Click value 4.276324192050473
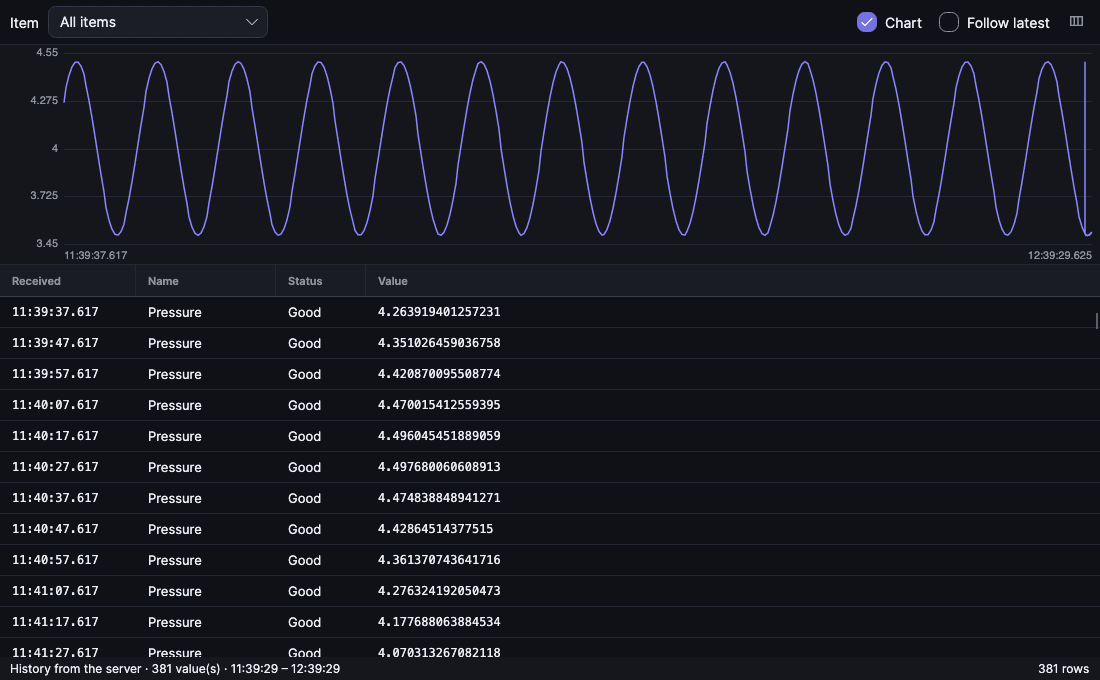This screenshot has width=1100, height=680. [439, 590]
